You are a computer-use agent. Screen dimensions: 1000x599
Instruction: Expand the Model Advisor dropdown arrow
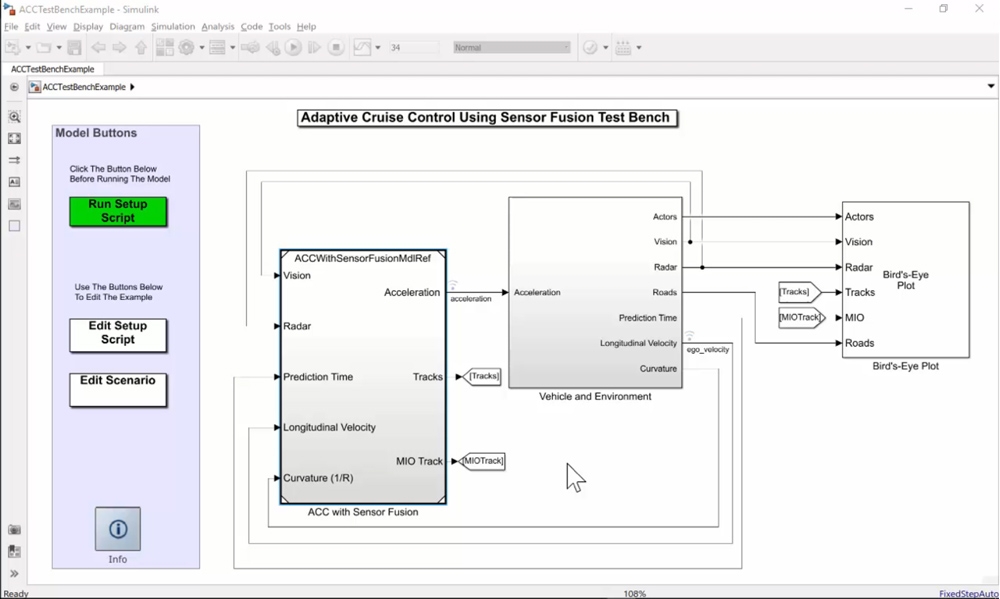pyautogui.click(x=606, y=48)
